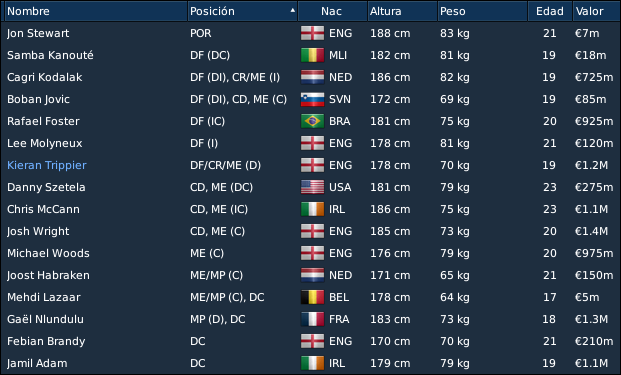The width and height of the screenshot is (621, 375).
Task: Sort table by Nombre column header
Action: click(96, 11)
